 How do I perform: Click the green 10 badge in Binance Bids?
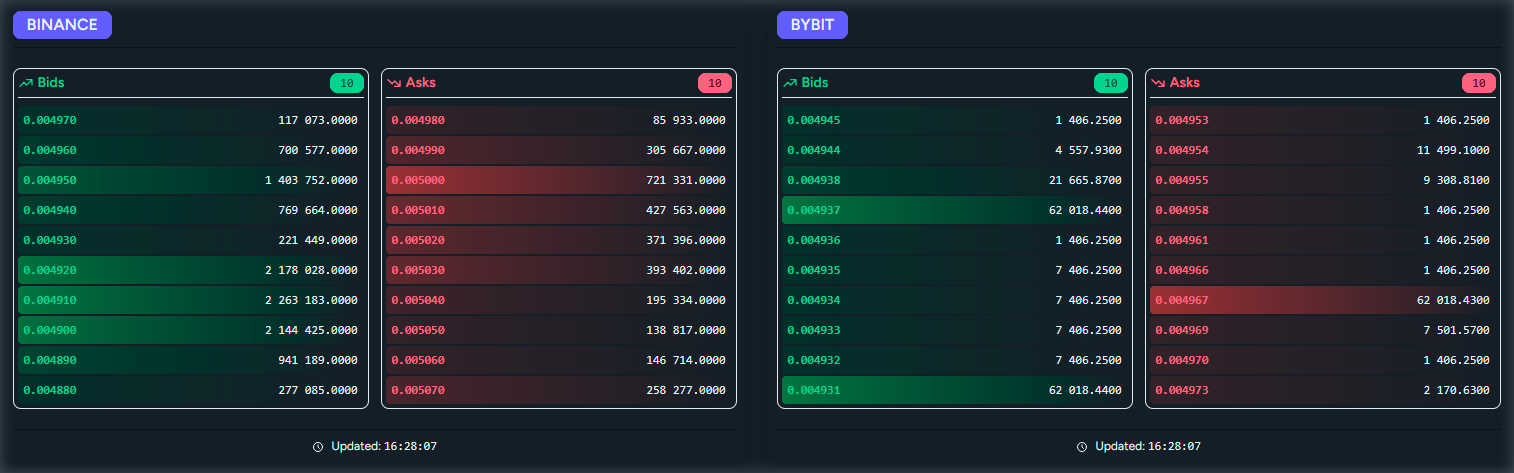346,83
